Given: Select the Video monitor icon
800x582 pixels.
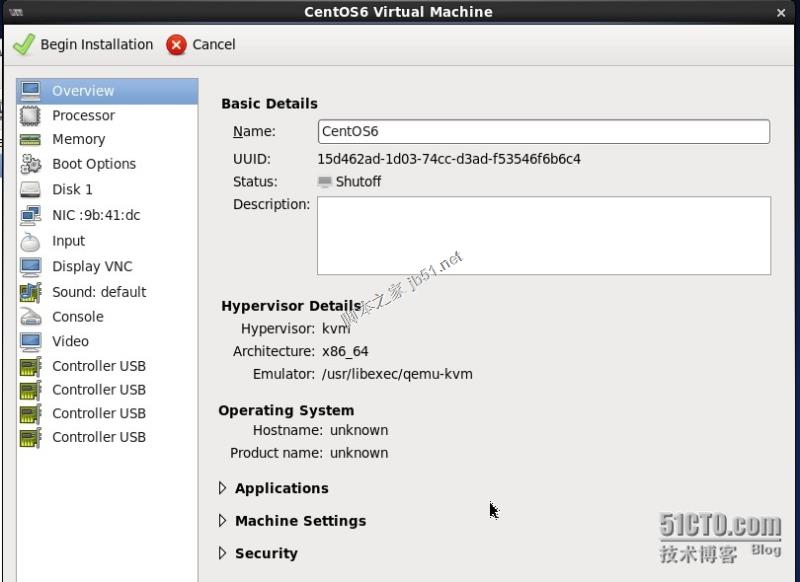Looking at the screenshot, I should [x=31, y=342].
